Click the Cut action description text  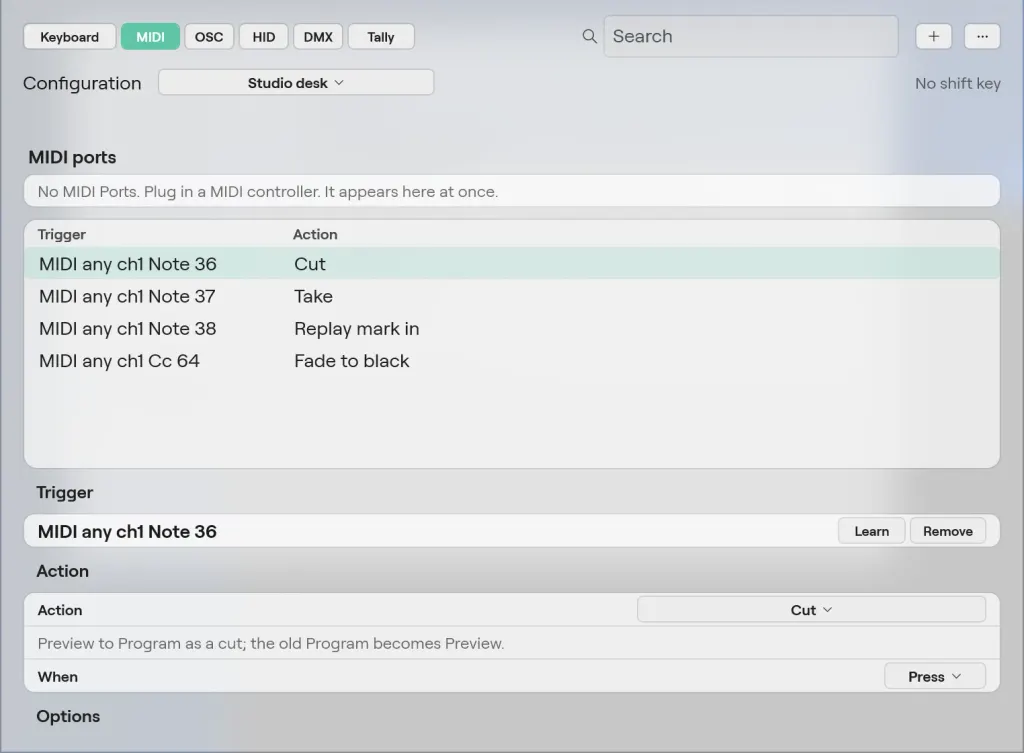pos(270,643)
